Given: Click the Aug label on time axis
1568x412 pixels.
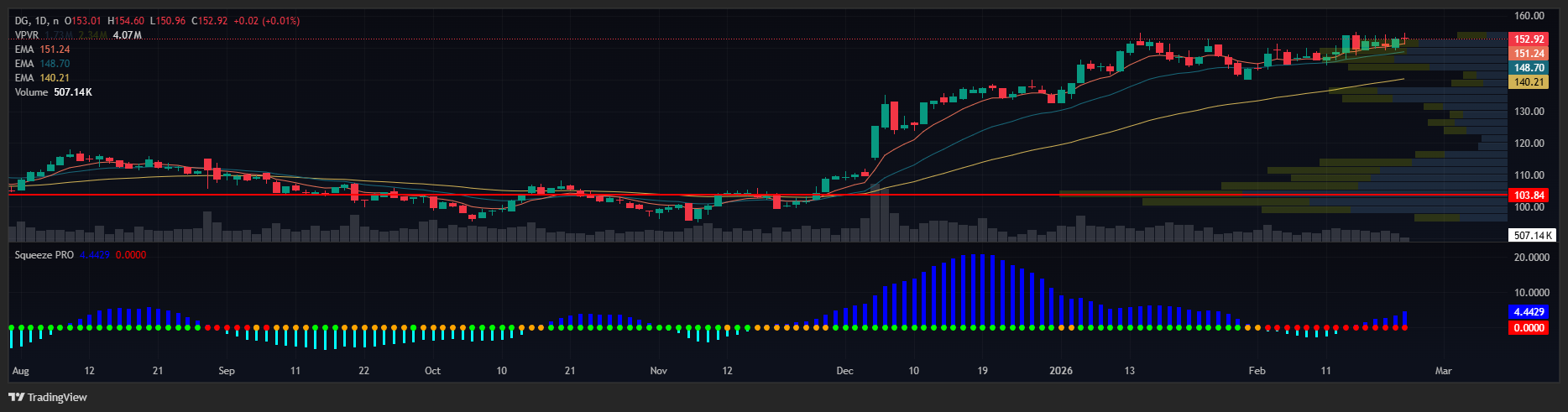Looking at the screenshot, I should (x=21, y=371).
